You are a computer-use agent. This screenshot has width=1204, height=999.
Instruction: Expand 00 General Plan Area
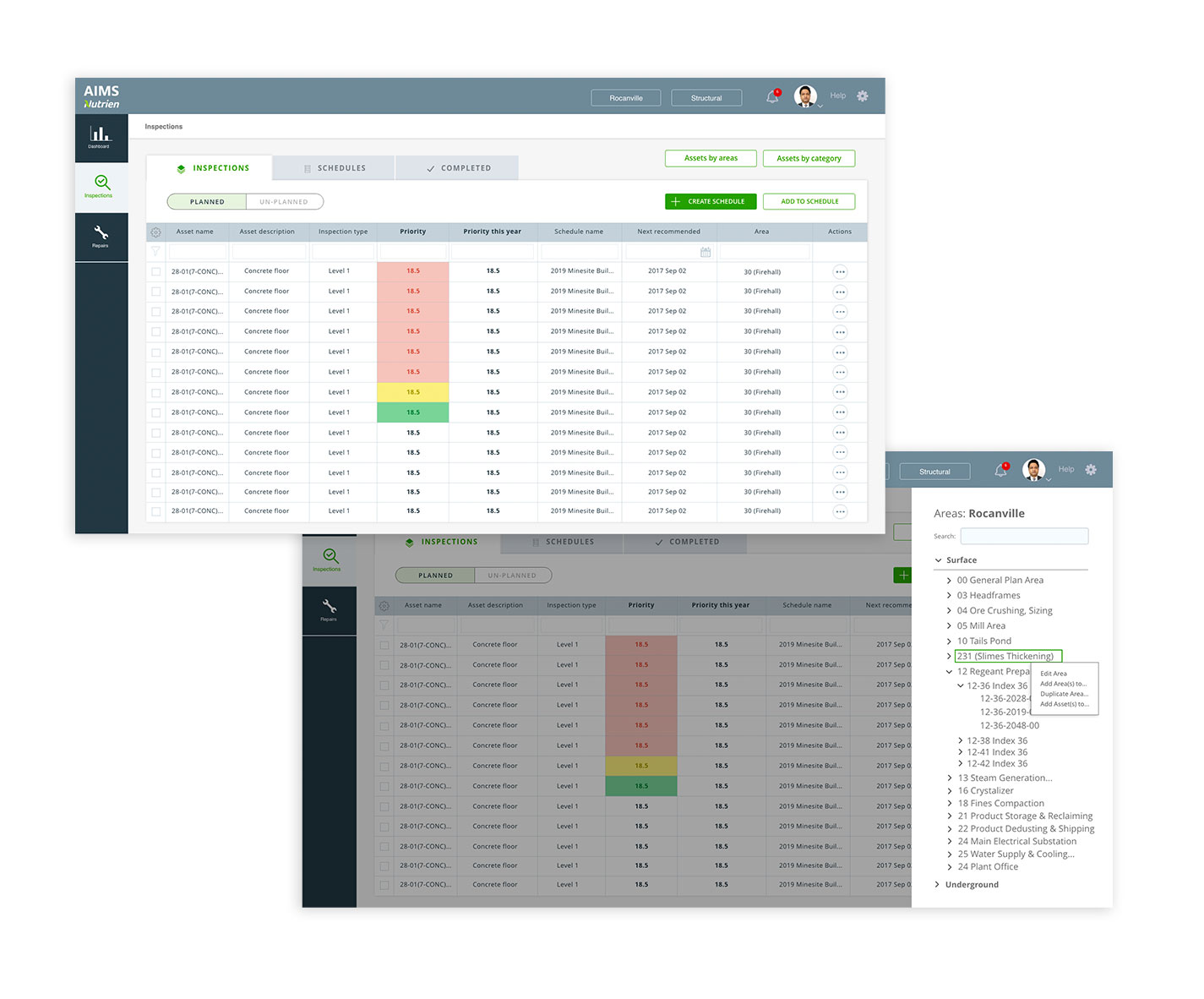949,581
